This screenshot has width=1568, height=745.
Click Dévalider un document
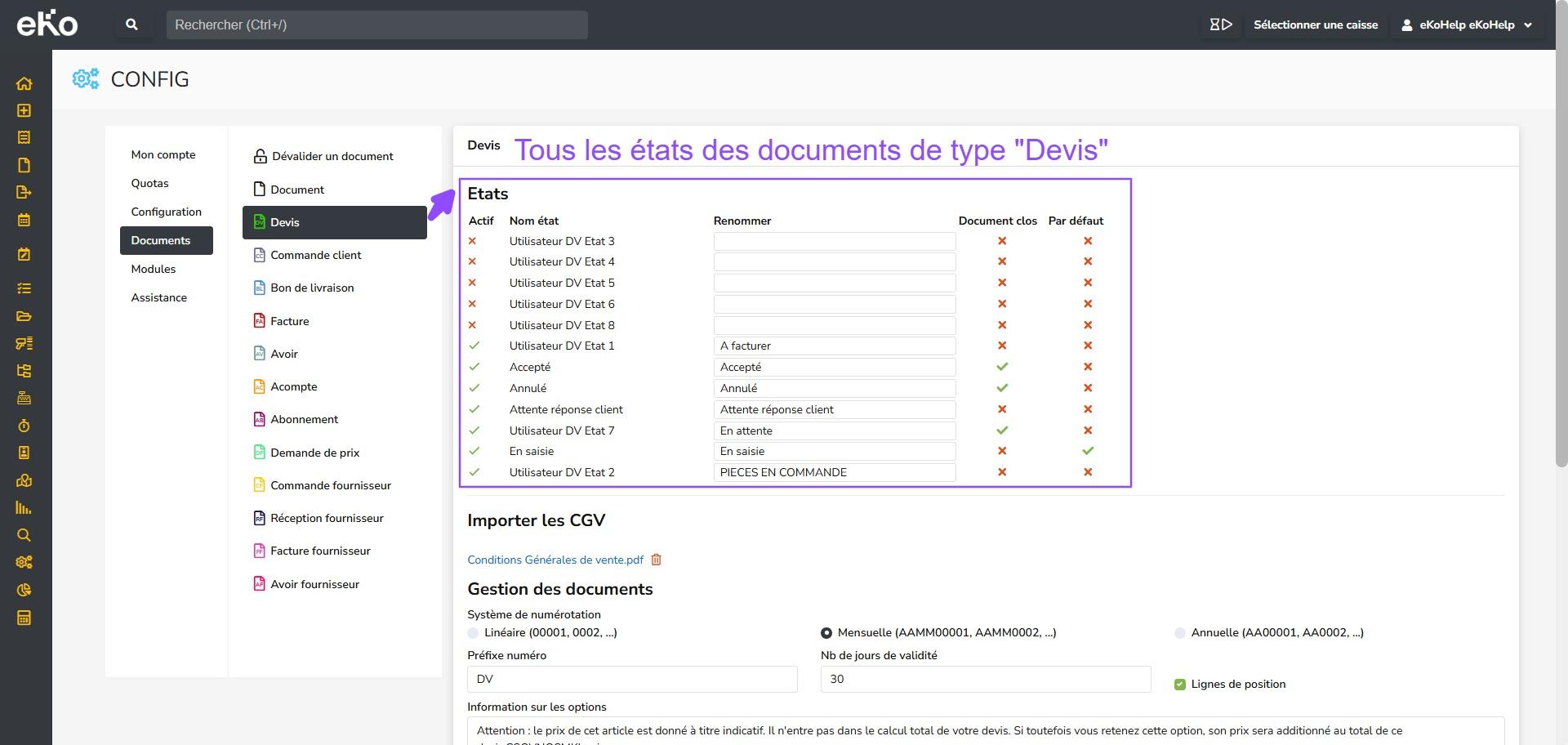coord(332,156)
